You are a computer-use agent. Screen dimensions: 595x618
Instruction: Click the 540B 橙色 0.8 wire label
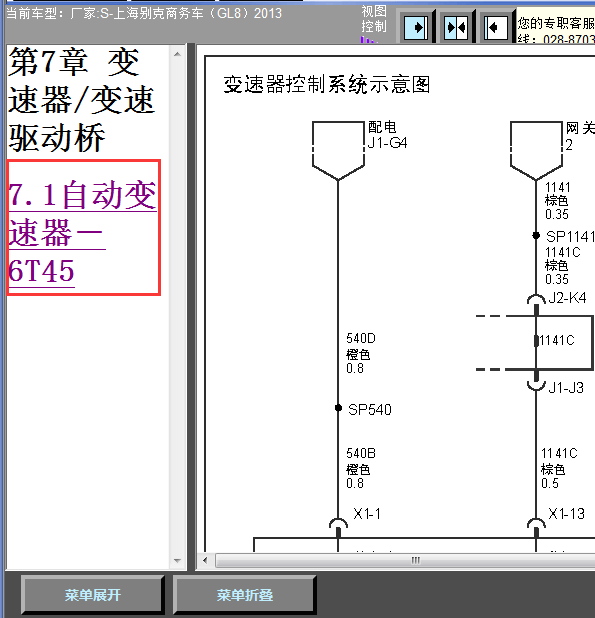(x=361, y=468)
